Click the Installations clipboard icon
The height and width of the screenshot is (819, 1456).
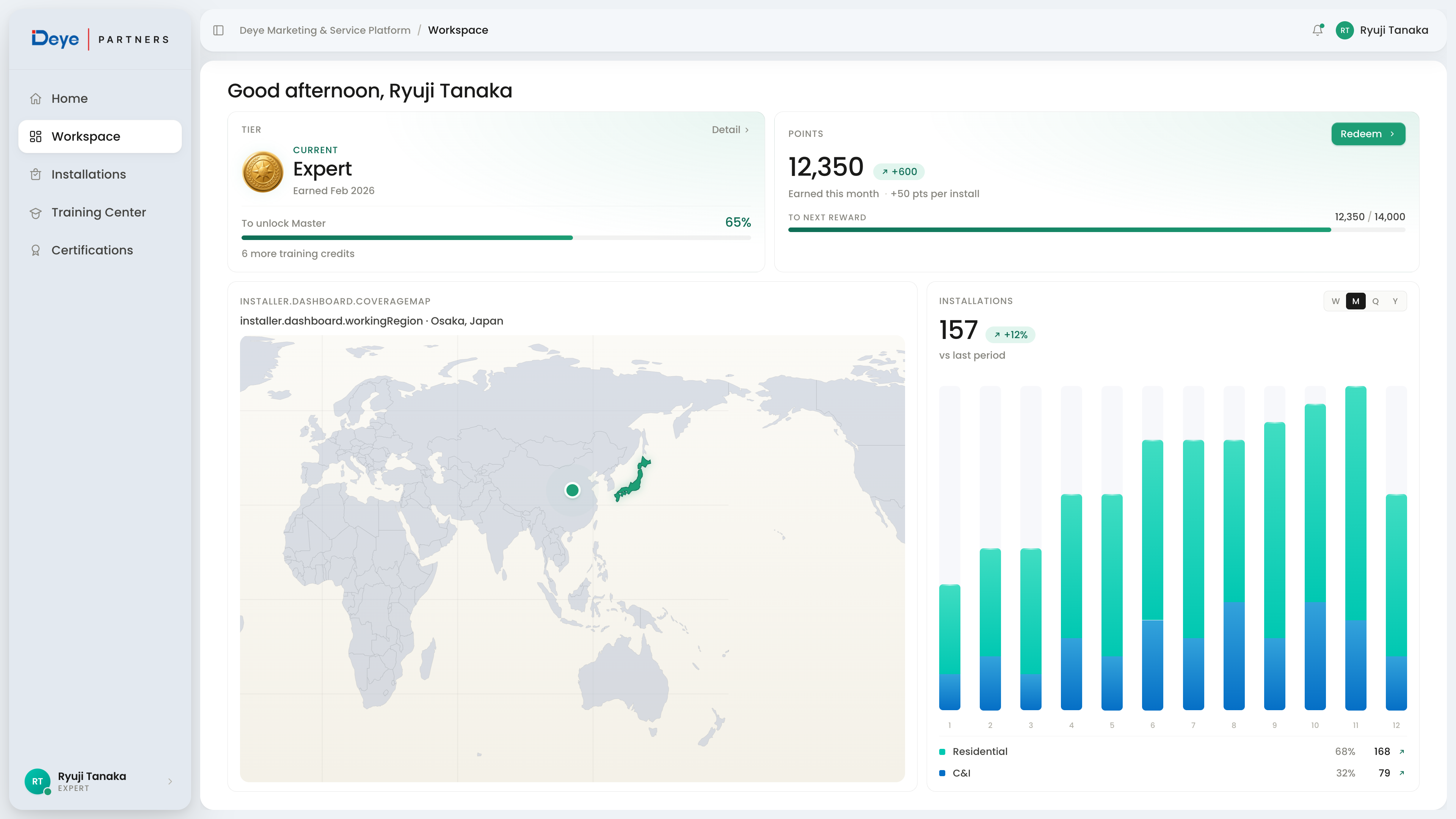[36, 174]
